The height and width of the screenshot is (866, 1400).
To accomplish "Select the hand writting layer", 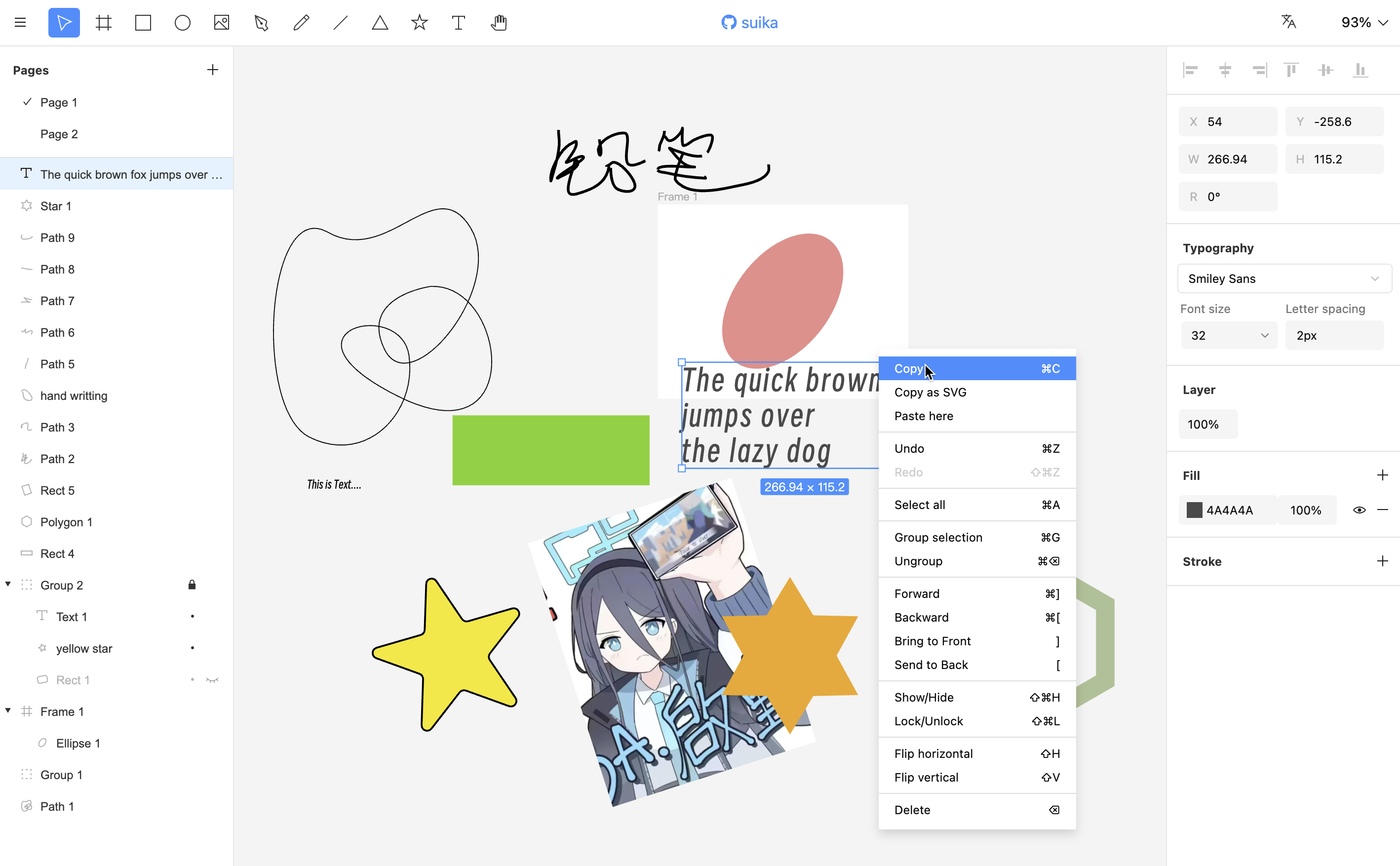I will click(116, 395).
